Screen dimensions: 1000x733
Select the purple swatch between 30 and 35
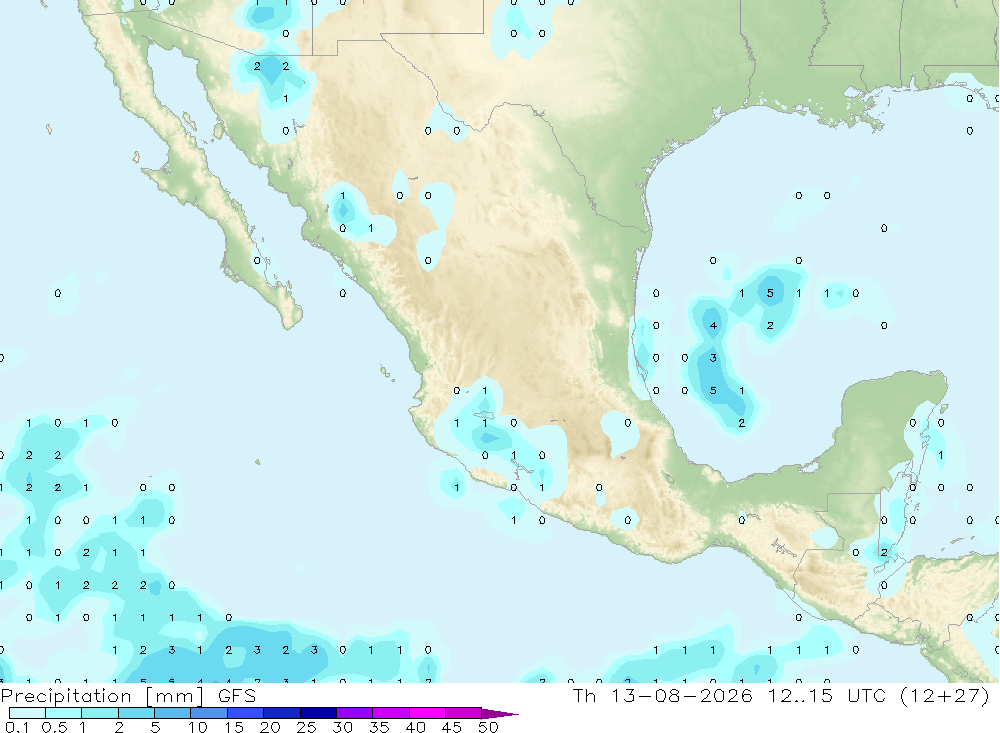pyautogui.click(x=355, y=713)
